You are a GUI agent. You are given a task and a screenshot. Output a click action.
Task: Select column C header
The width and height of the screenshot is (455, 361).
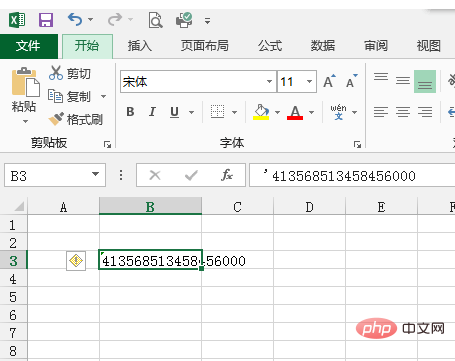[237, 207]
